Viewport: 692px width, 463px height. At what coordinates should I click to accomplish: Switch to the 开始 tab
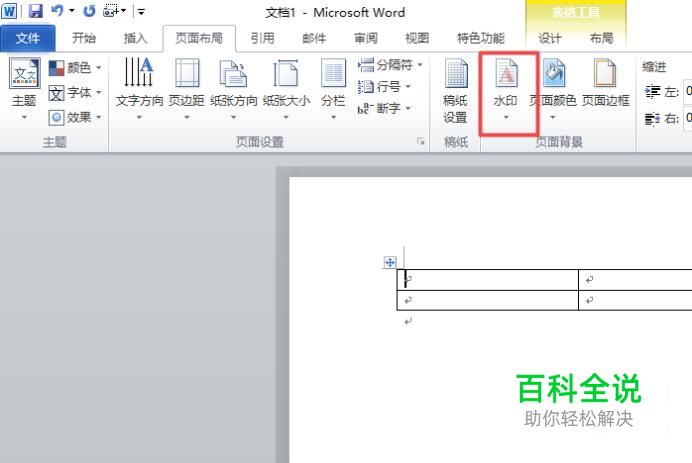[84, 38]
